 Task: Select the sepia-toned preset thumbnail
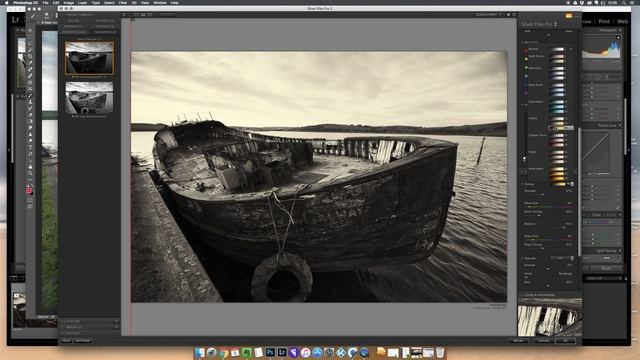[89, 58]
